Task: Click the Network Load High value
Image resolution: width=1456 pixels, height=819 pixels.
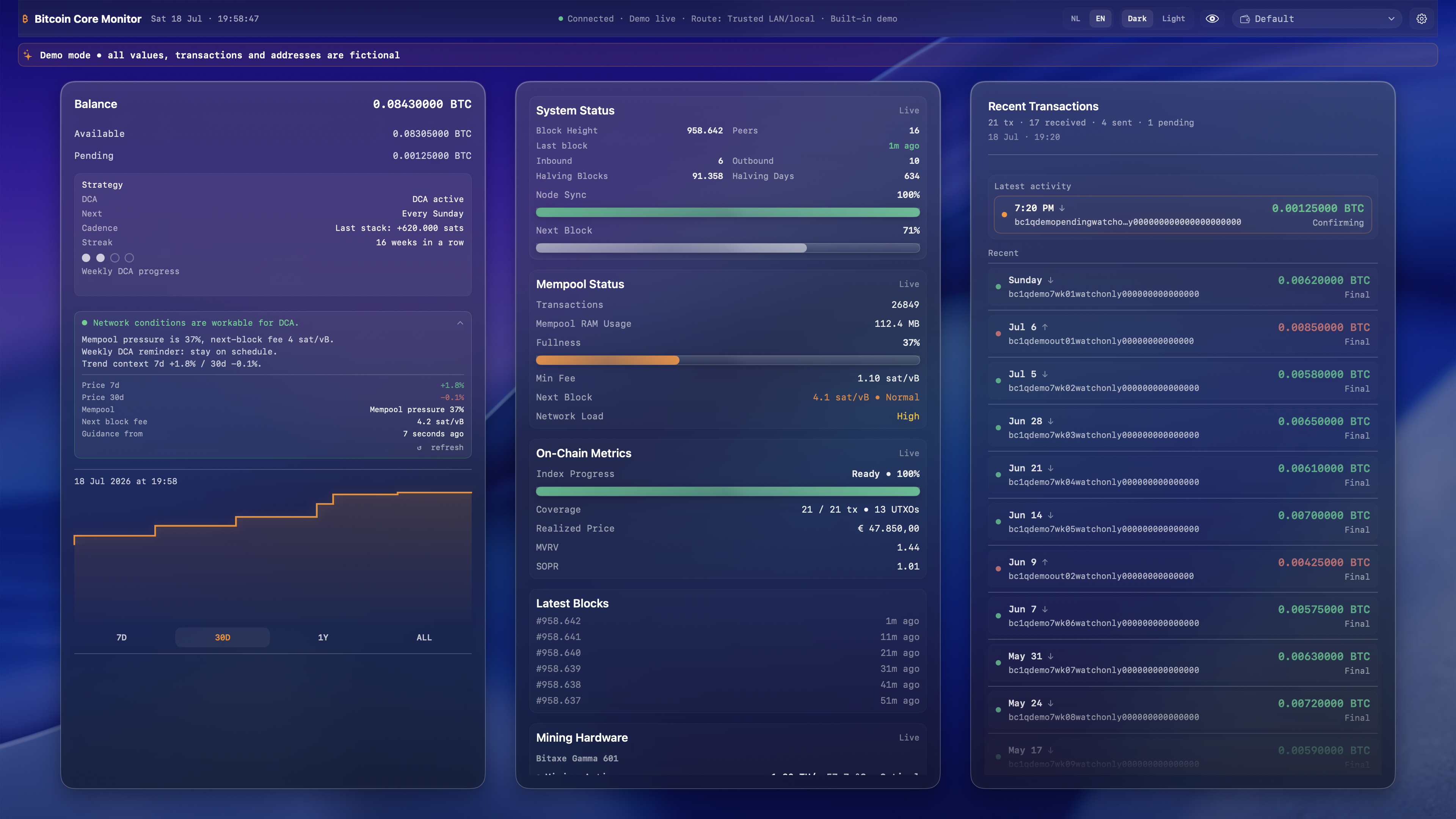Action: pos(908,417)
